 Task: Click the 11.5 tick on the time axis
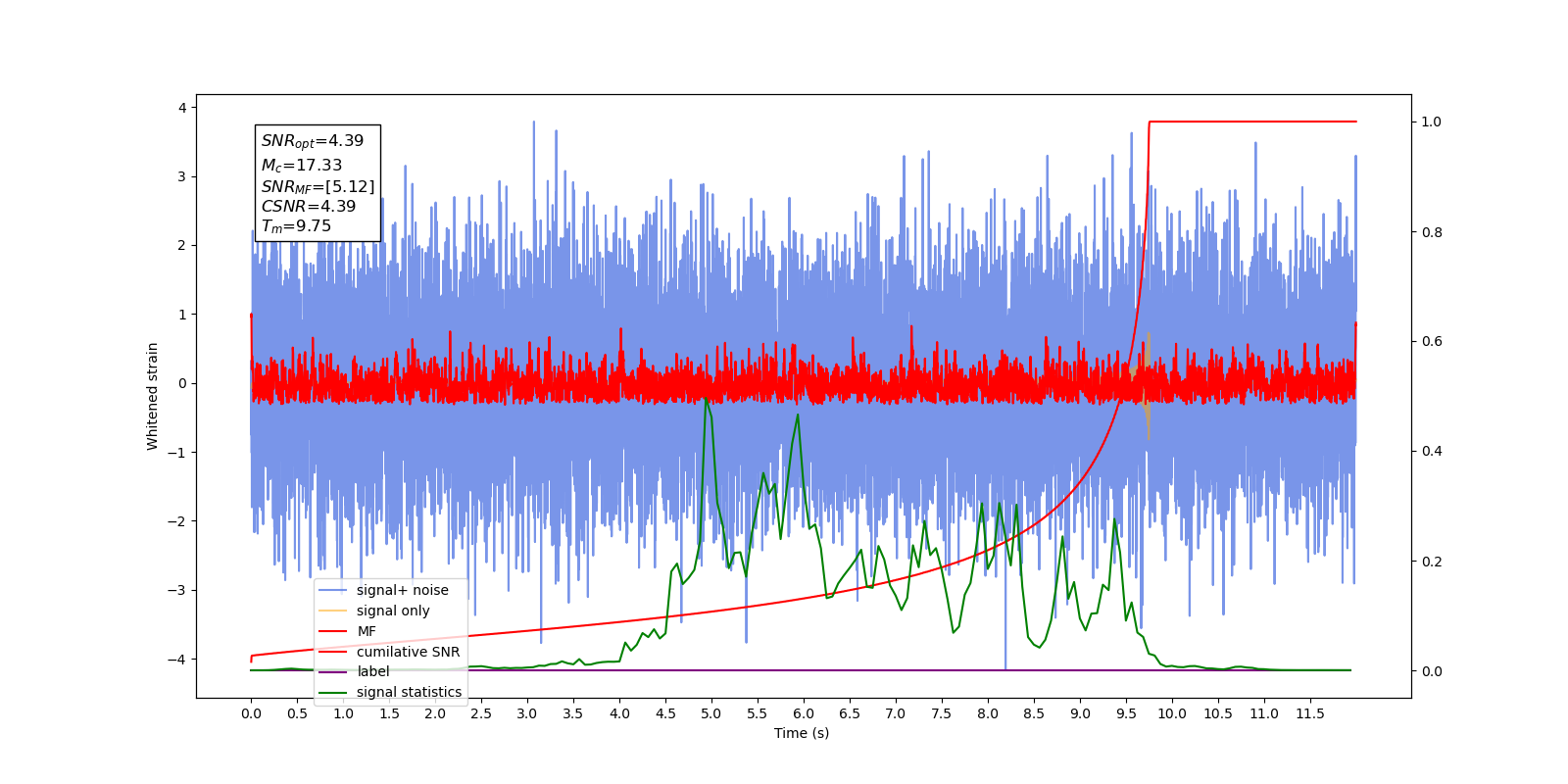(x=1310, y=713)
